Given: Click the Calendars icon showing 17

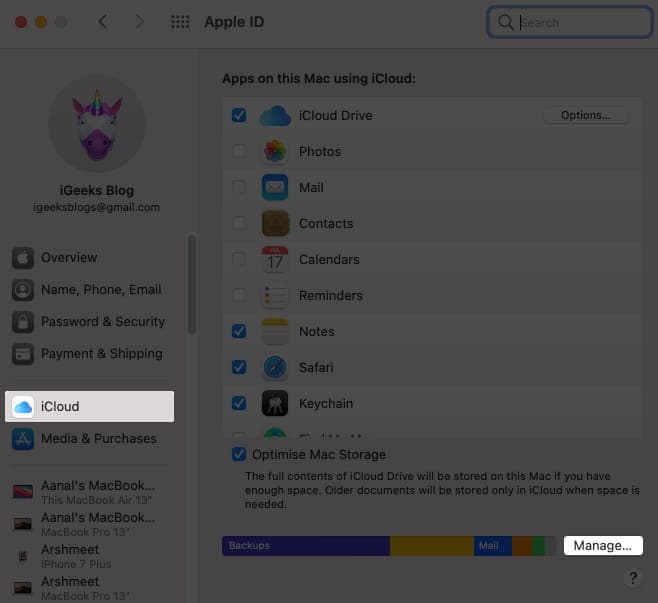Looking at the screenshot, I should (275, 259).
